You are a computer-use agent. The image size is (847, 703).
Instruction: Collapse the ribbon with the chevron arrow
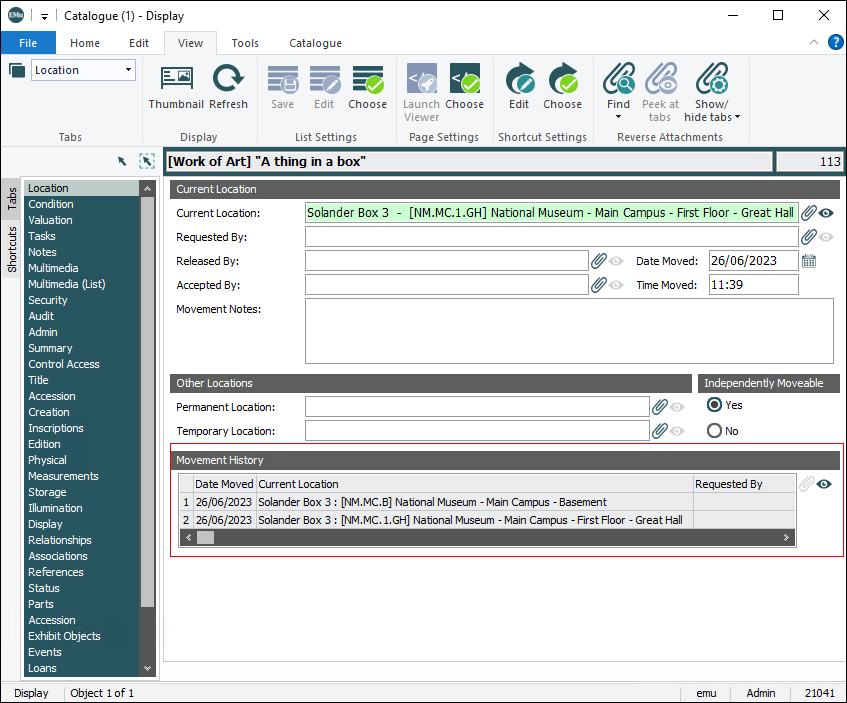814,43
